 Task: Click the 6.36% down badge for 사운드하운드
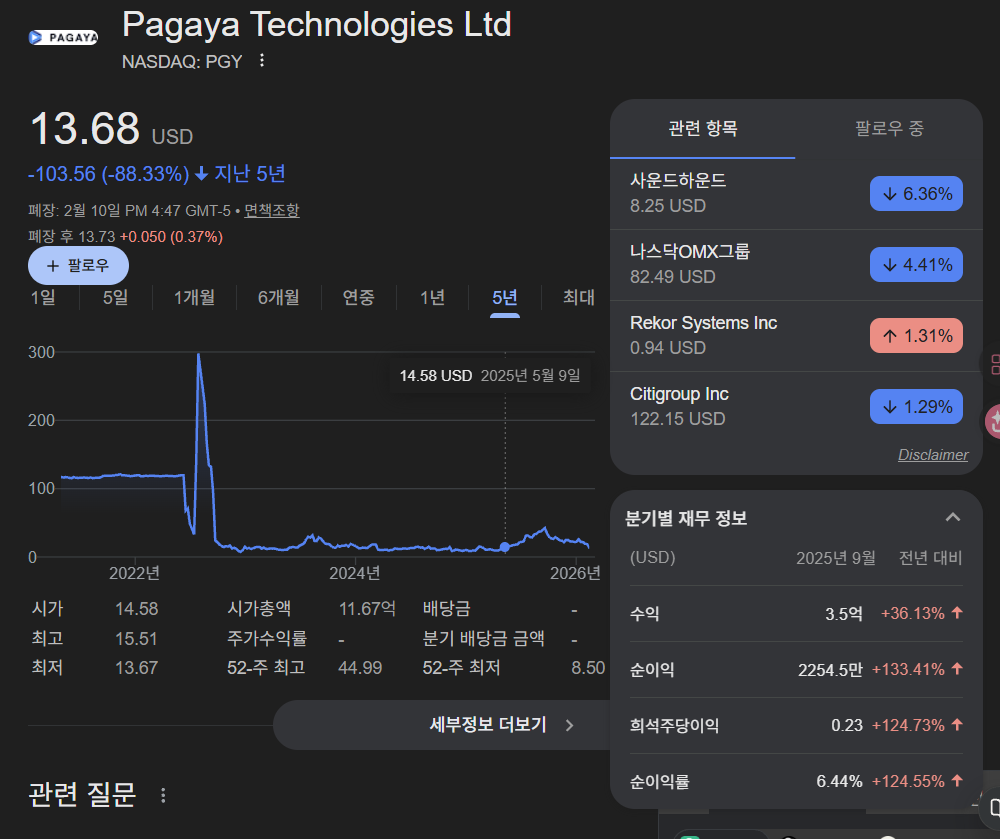click(x=915, y=194)
